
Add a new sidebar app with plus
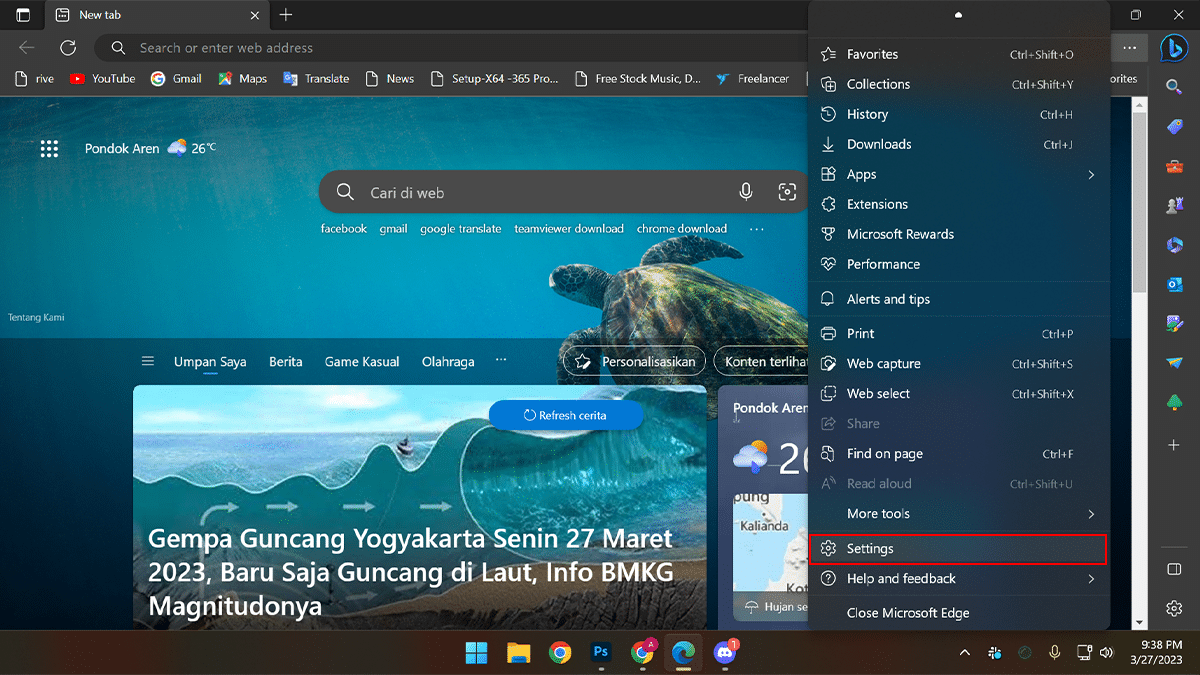[x=1175, y=444]
